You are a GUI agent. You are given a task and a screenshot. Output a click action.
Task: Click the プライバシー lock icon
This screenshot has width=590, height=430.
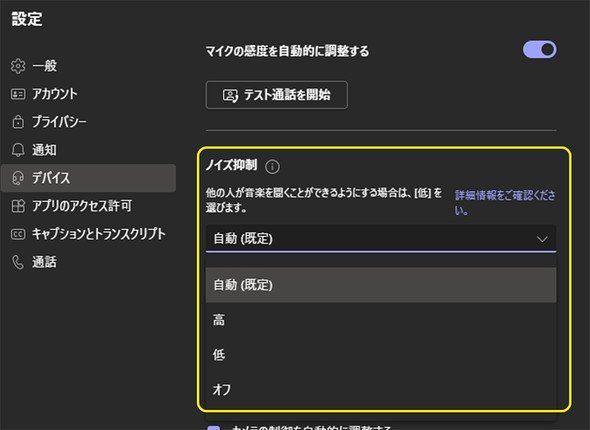18,122
